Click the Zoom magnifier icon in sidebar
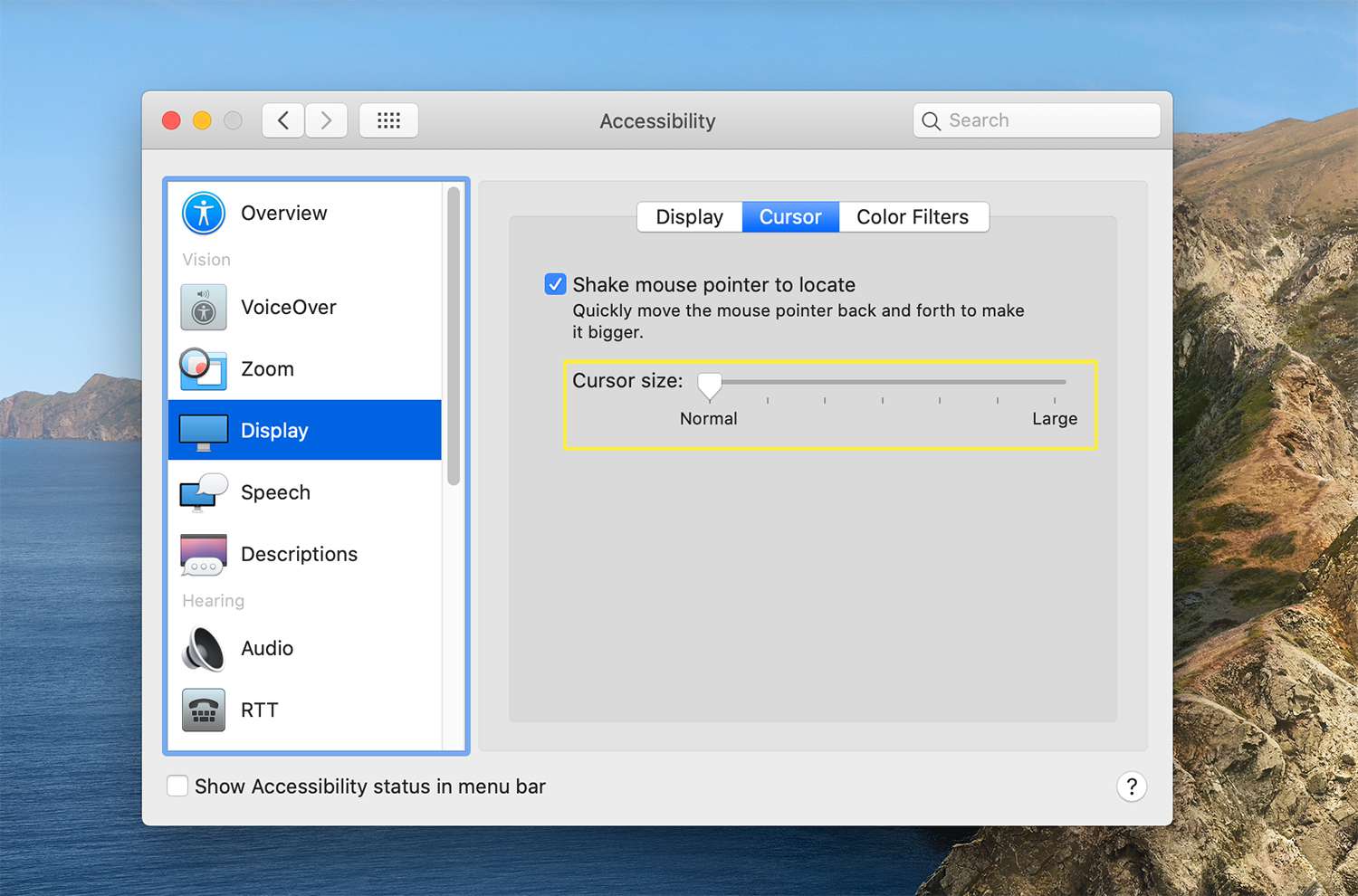1358x896 pixels. [x=203, y=369]
